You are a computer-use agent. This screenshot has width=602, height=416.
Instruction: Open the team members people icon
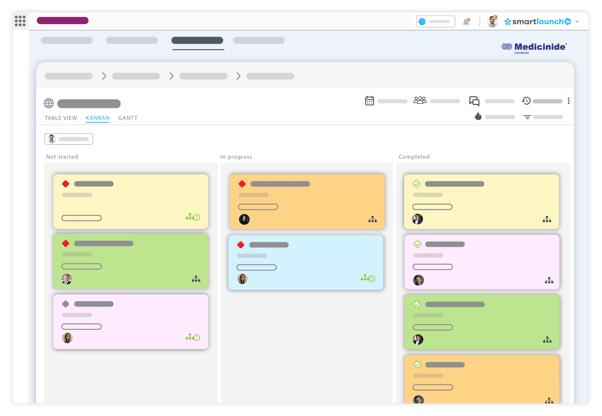pos(420,100)
